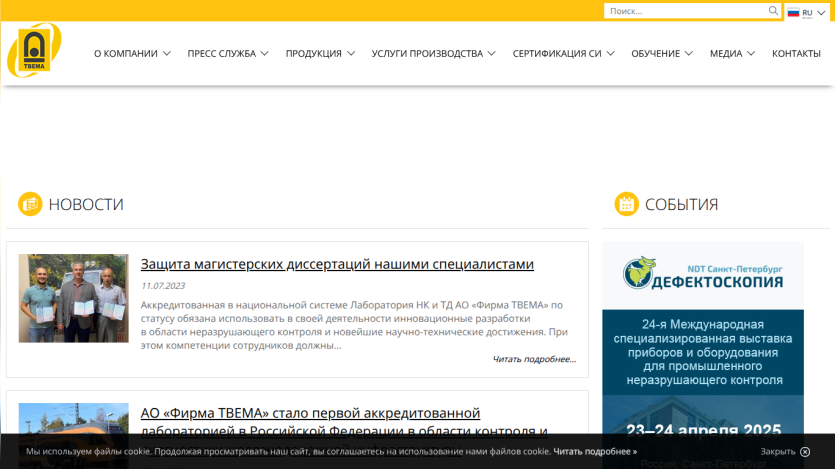
Task: Click Читать подробнее under dissertations article
Action: (x=534, y=359)
